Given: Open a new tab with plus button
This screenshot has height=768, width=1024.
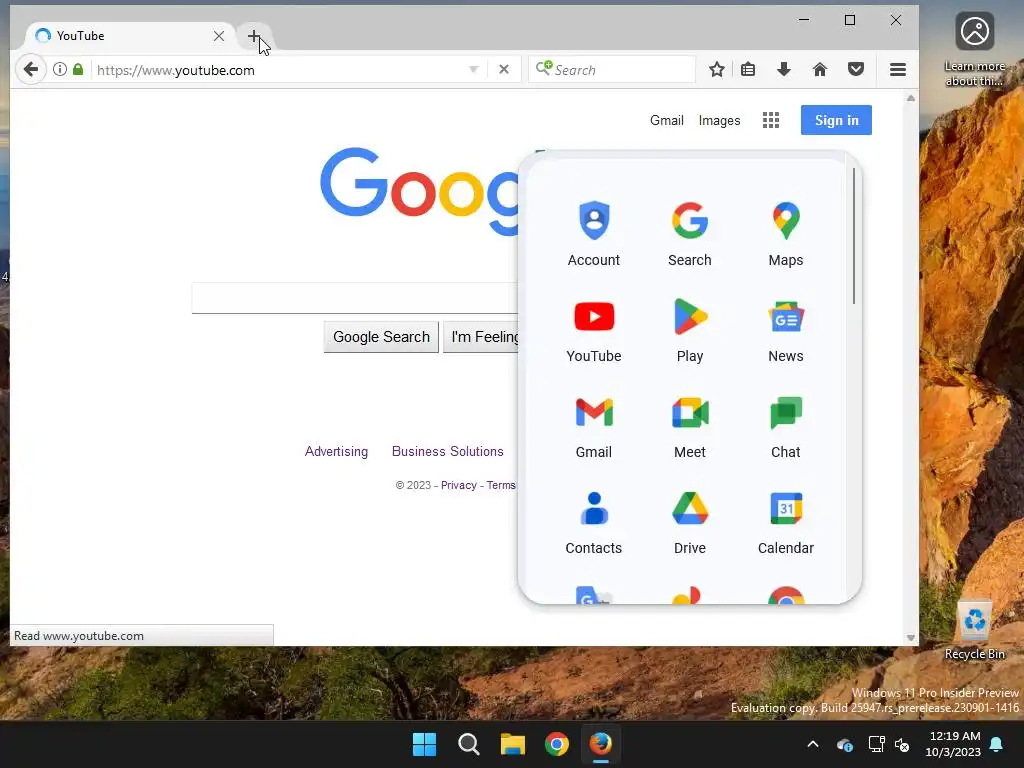Looking at the screenshot, I should click(254, 36).
